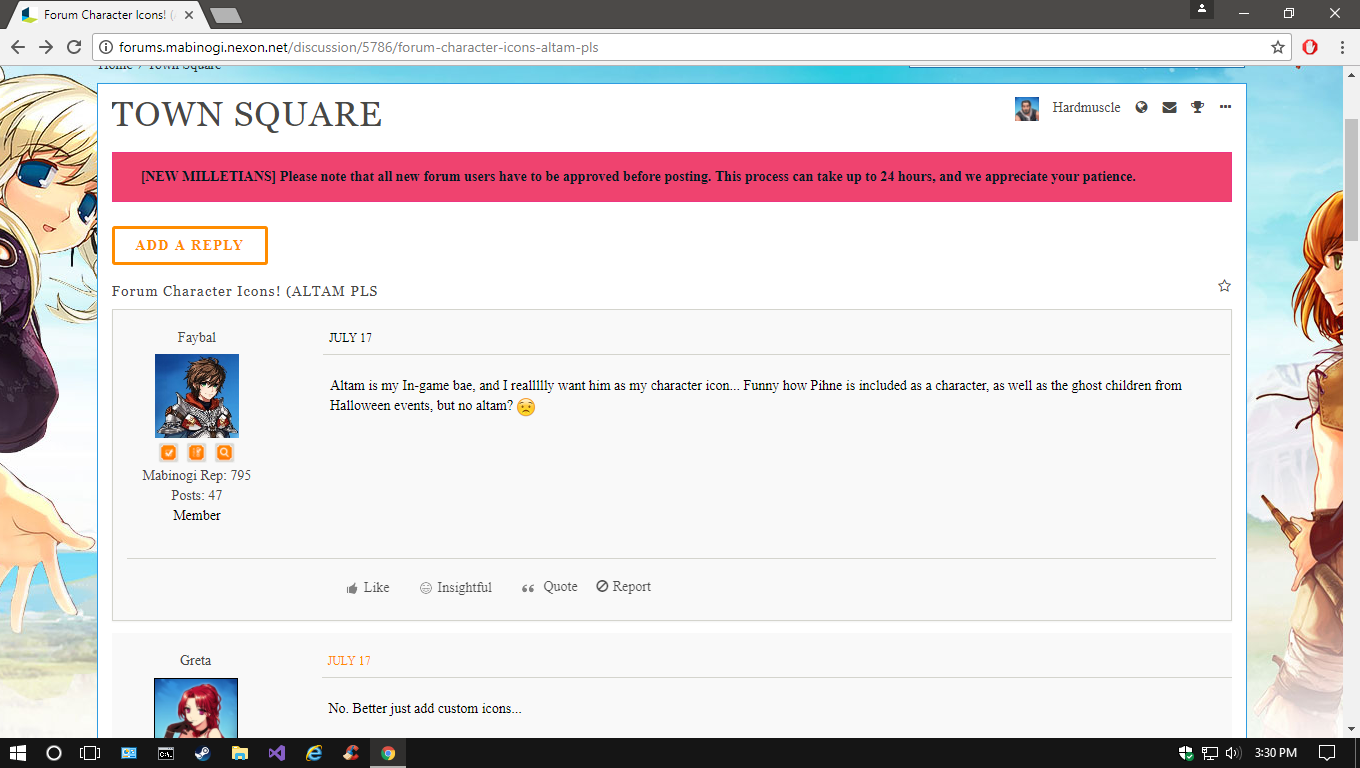Click the Chrome taskbar icon
The image size is (1360, 768).
(x=388, y=753)
